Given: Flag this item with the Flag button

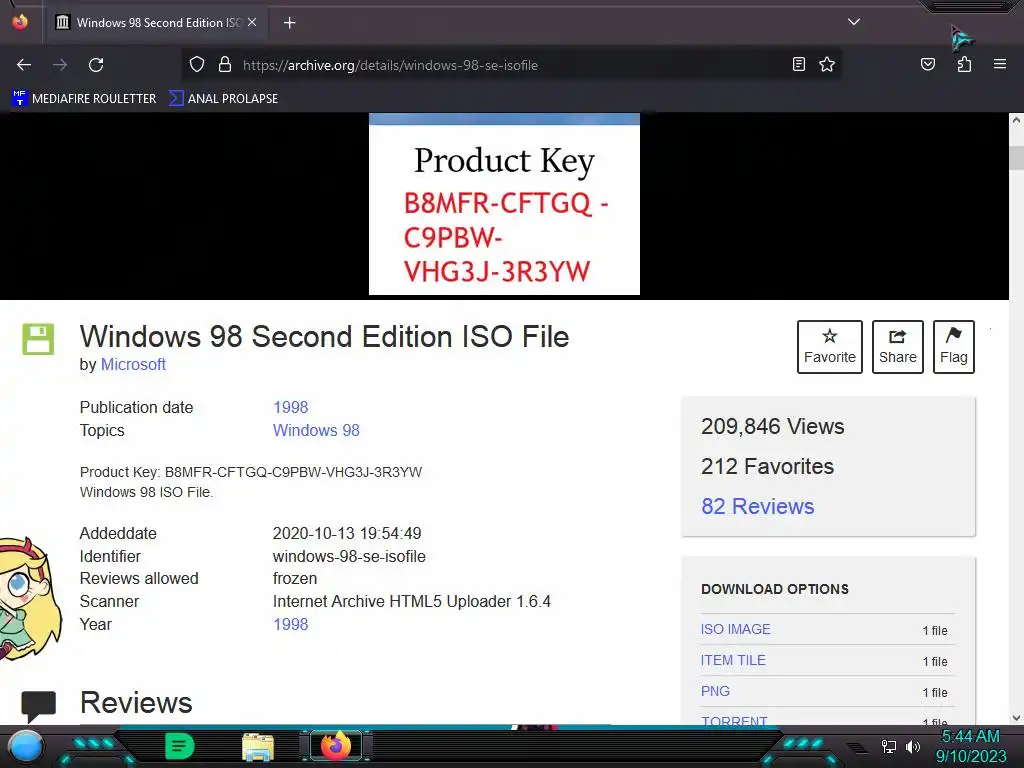Looking at the screenshot, I should coord(953,347).
